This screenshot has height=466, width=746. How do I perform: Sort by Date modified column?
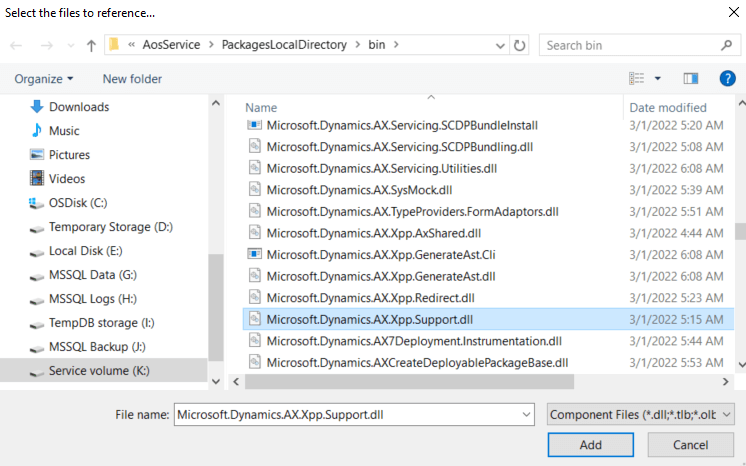[x=667, y=108]
